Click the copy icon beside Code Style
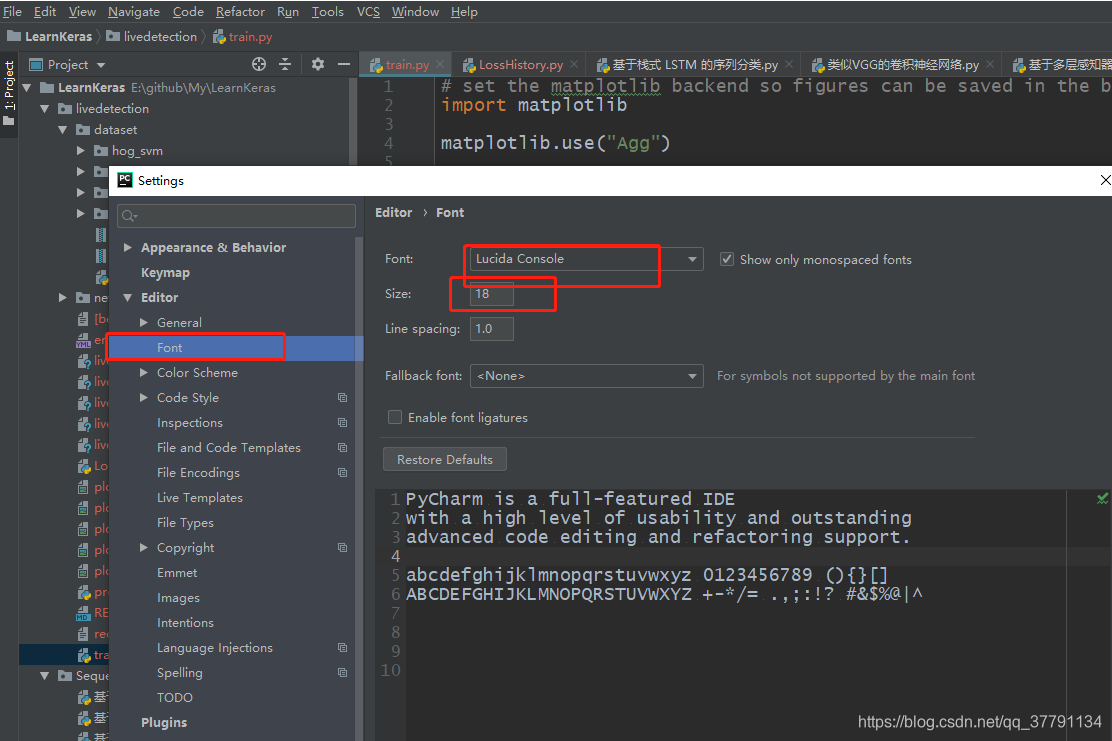This screenshot has height=741, width=1112. tap(343, 398)
